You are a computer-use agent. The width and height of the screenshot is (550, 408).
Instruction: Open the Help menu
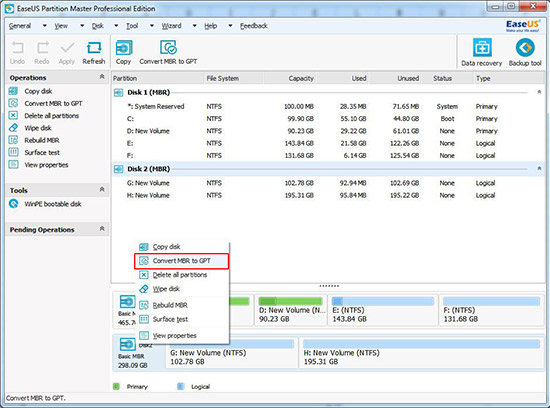tap(211, 26)
